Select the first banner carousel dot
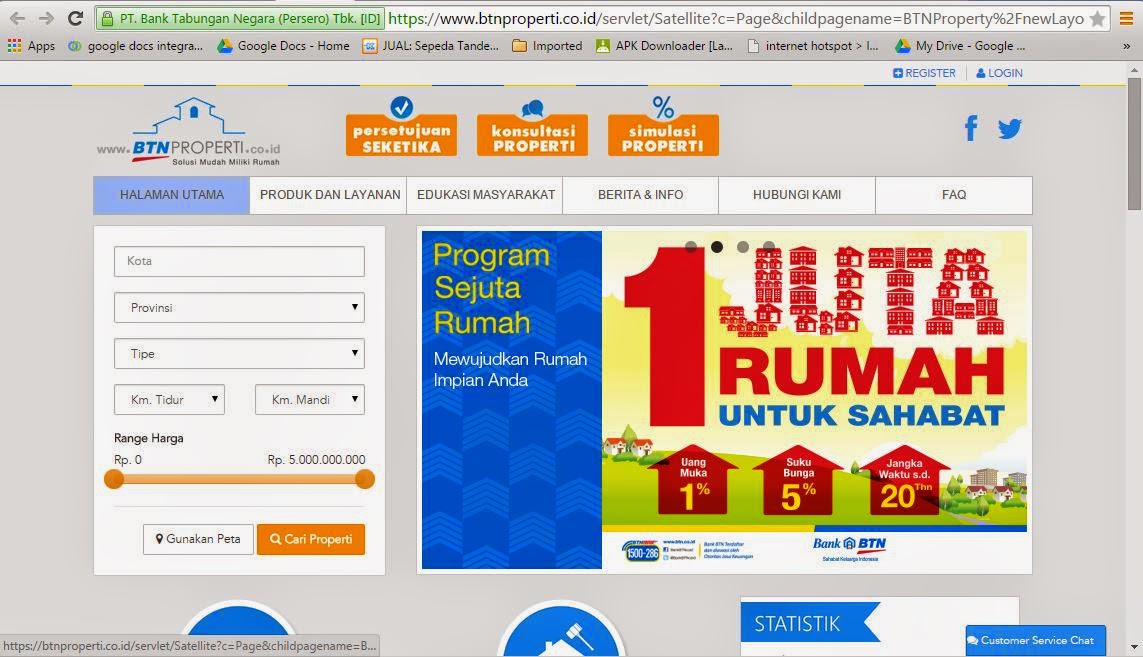 tap(691, 247)
